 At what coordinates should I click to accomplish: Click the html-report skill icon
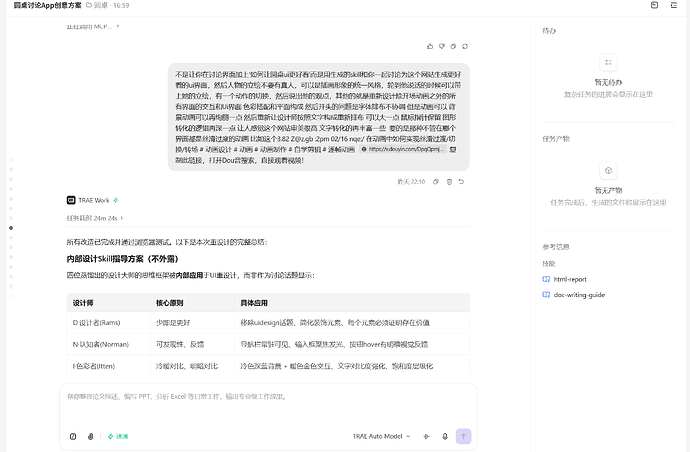(x=546, y=279)
